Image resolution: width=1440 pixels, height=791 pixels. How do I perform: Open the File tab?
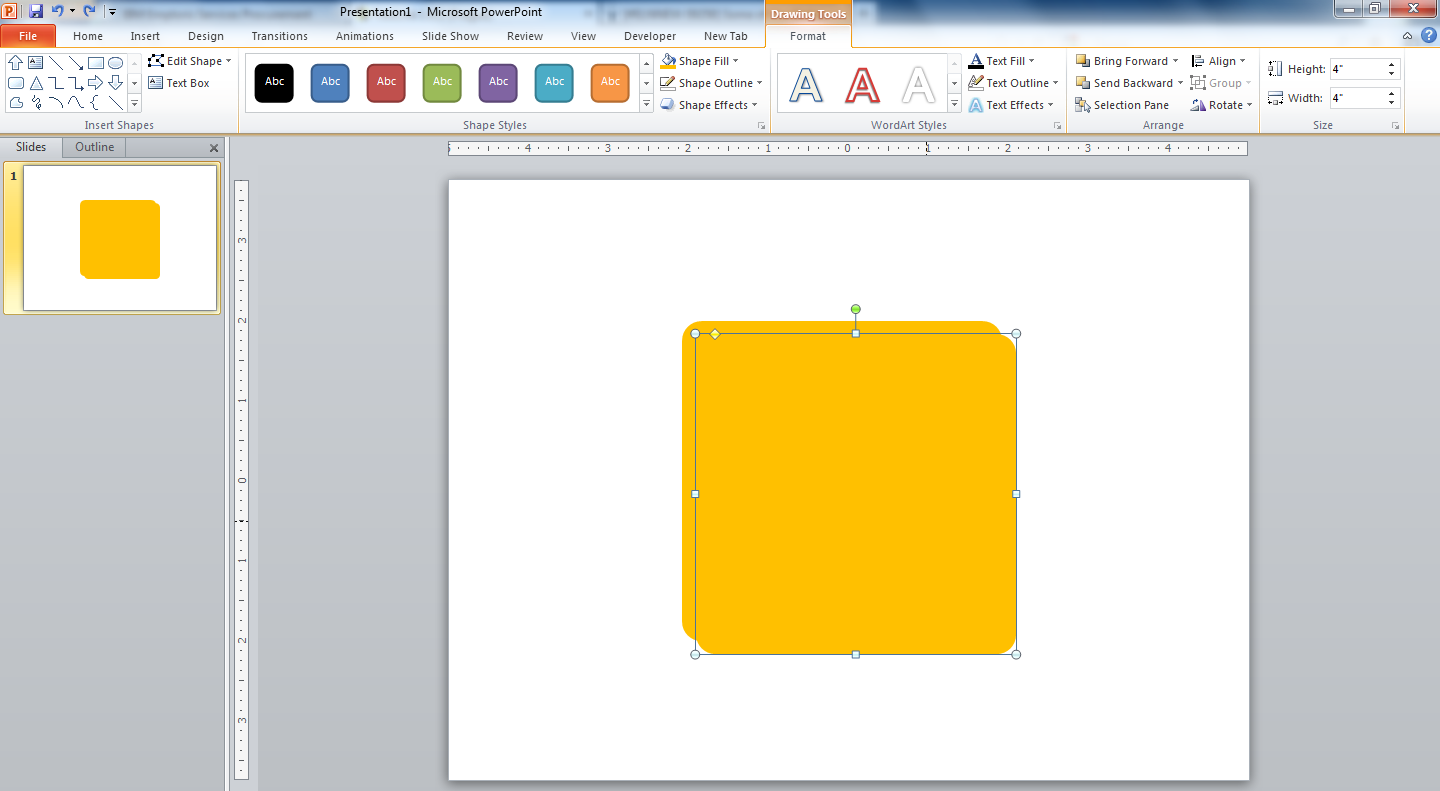click(x=28, y=36)
